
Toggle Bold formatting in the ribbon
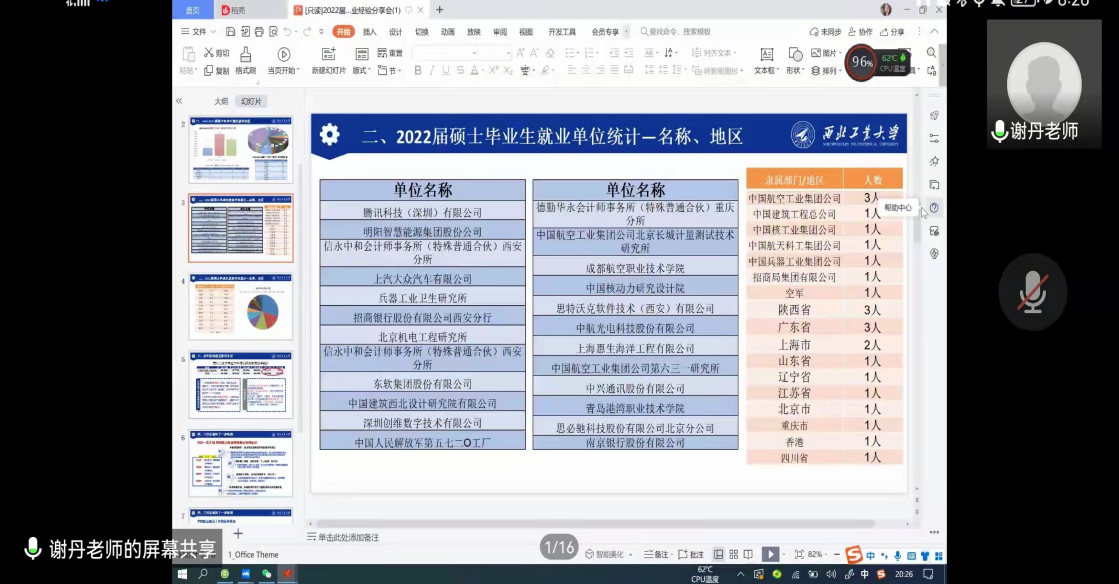(418, 71)
